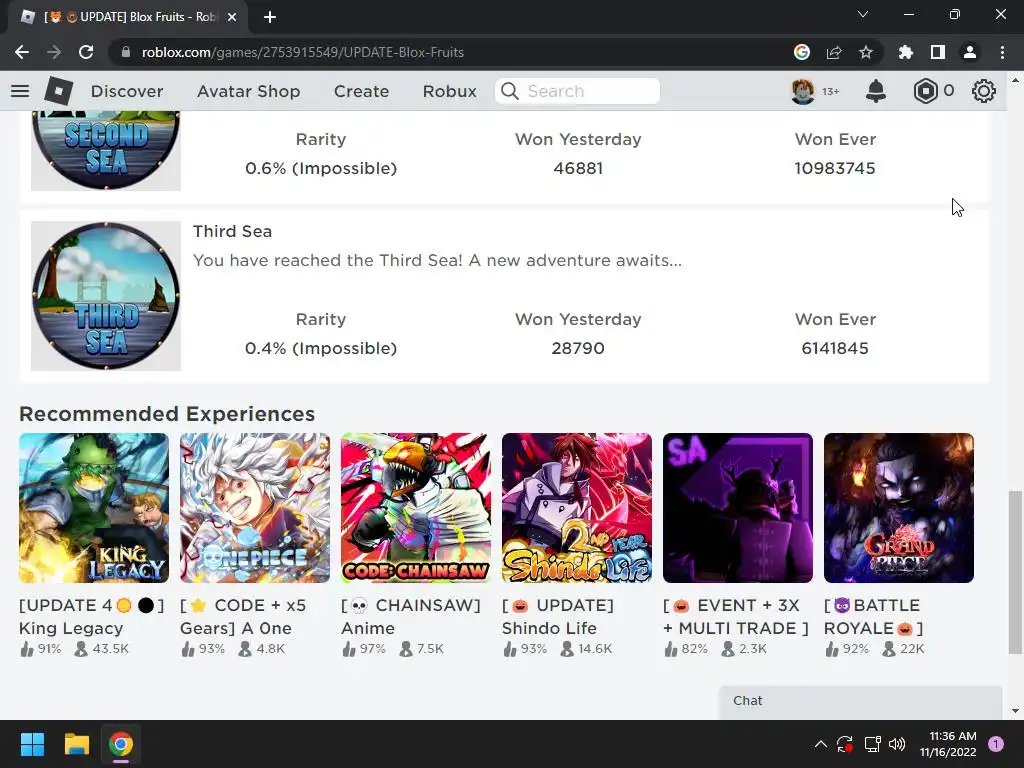This screenshot has height=768, width=1024.
Task: Go to the Create page
Action: (361, 91)
